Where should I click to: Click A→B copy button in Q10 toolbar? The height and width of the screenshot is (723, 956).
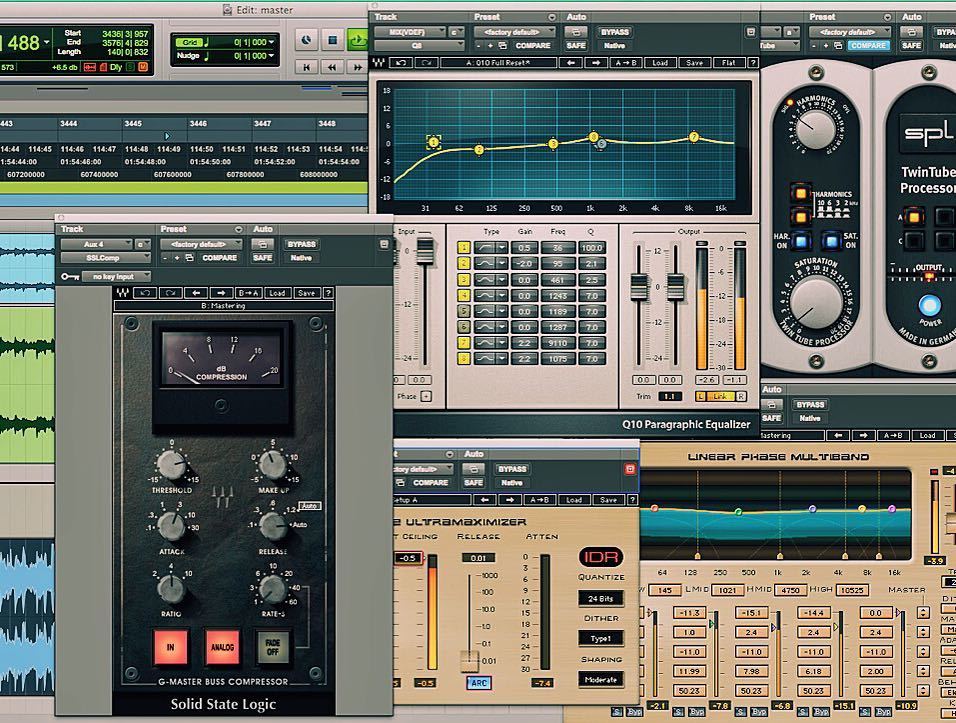pyautogui.click(x=626, y=63)
